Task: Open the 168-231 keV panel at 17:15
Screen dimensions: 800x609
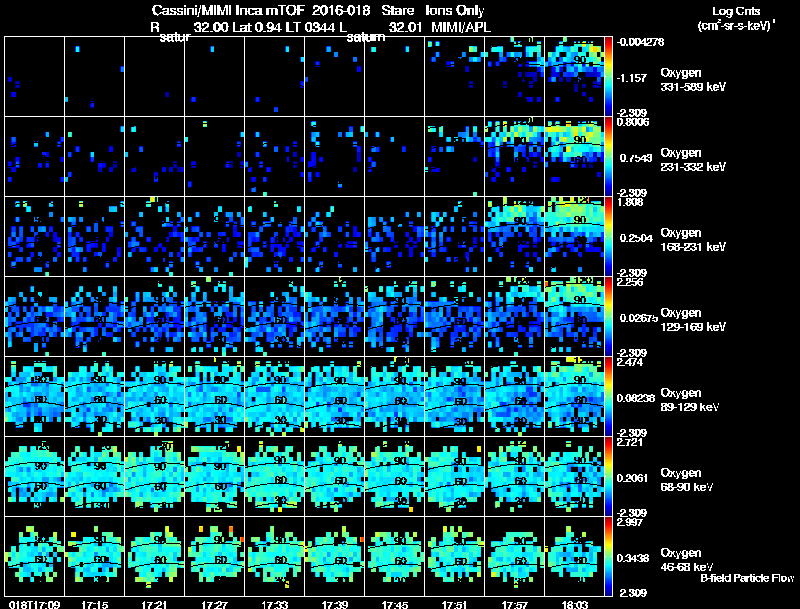Action: 94,237
